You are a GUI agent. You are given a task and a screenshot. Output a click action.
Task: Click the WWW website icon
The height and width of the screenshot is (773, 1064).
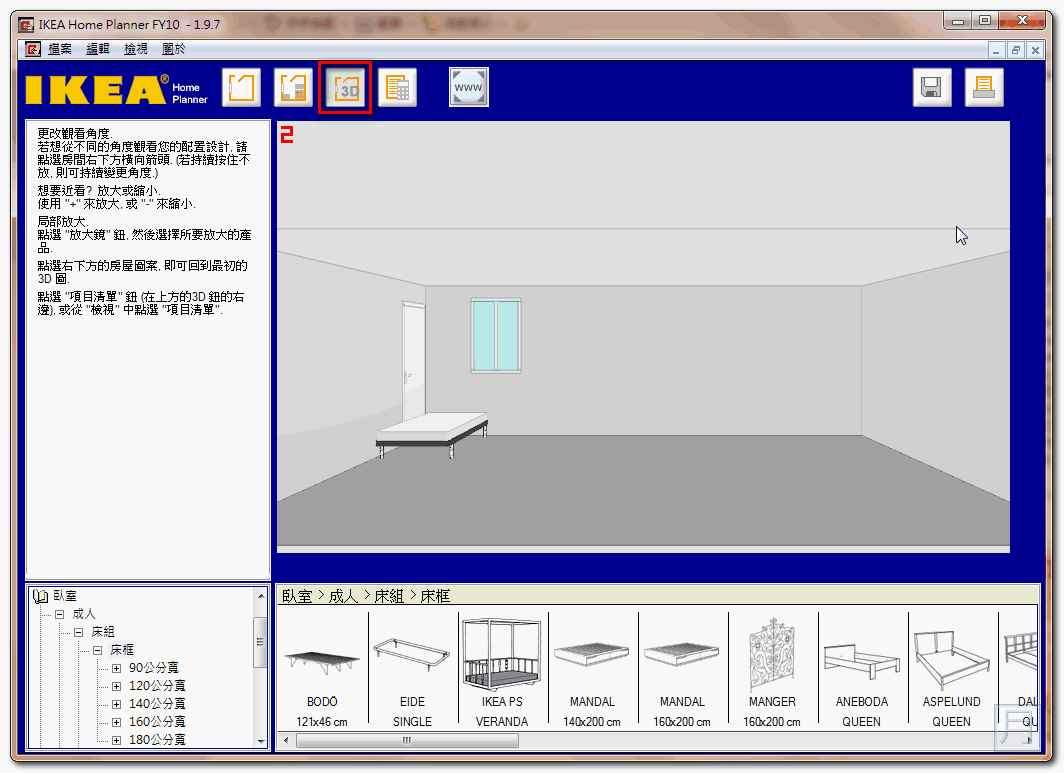(x=468, y=88)
